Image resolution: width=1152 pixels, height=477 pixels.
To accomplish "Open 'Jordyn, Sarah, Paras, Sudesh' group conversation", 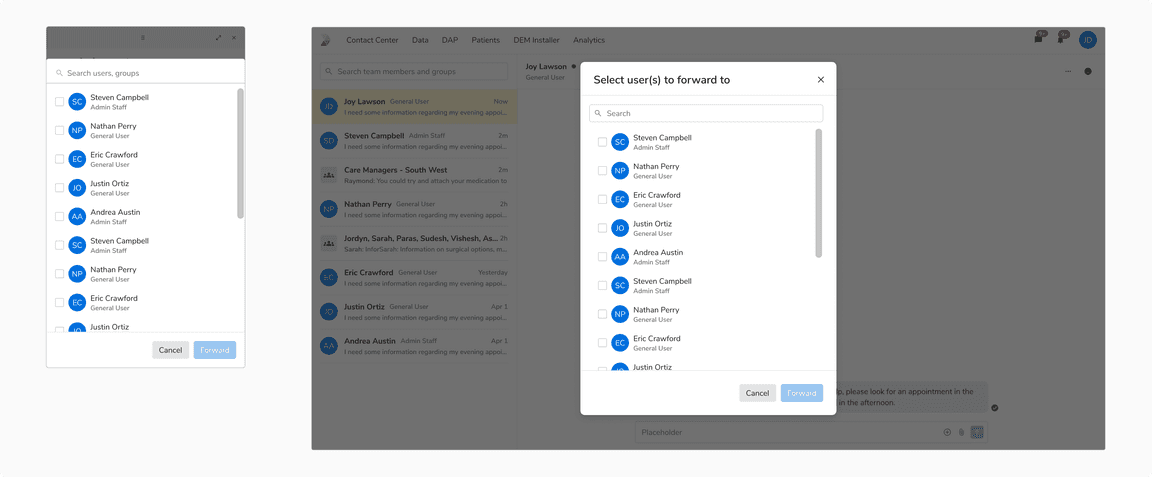I will [414, 243].
